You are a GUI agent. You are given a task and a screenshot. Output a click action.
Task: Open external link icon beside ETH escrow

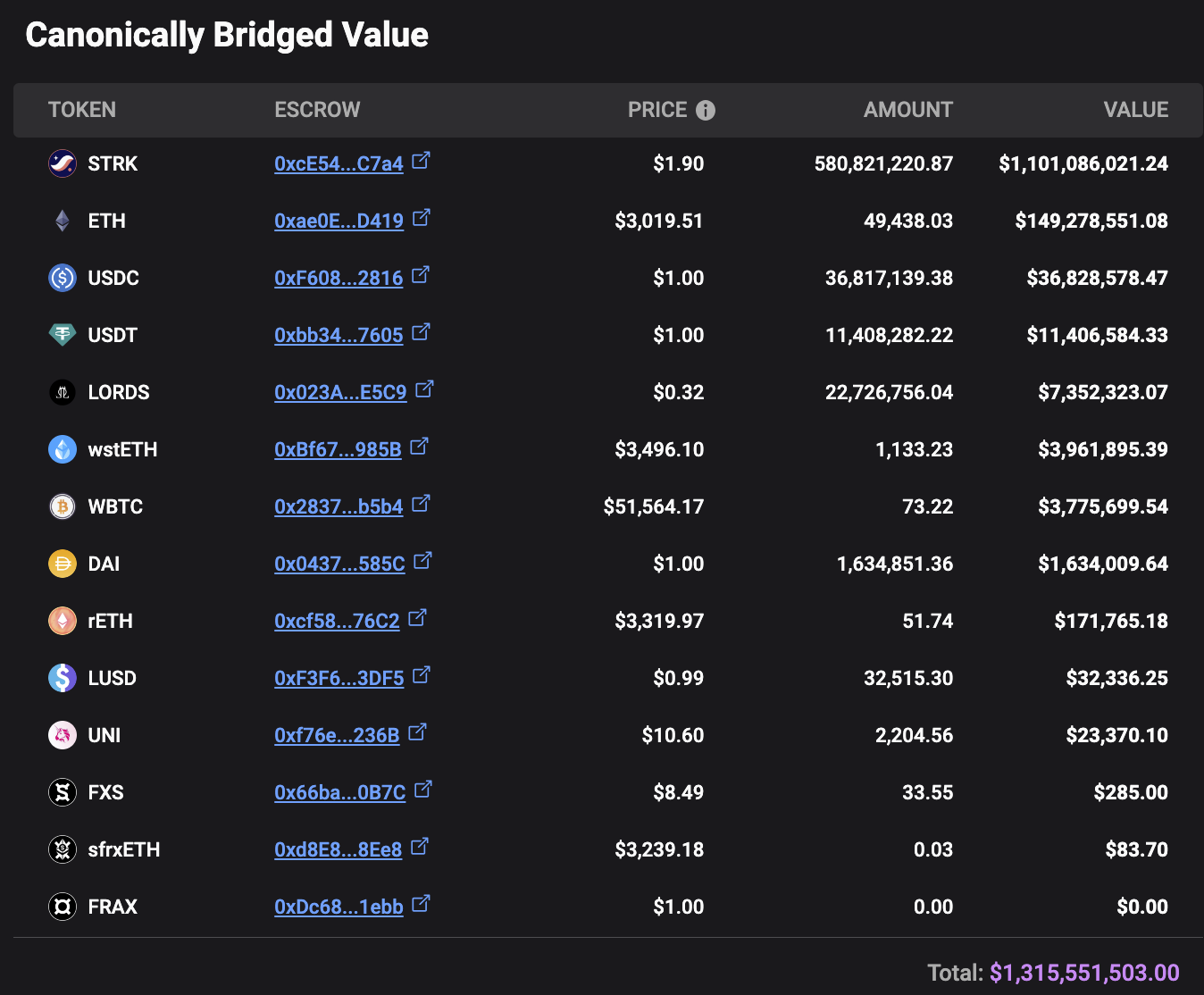[422, 218]
